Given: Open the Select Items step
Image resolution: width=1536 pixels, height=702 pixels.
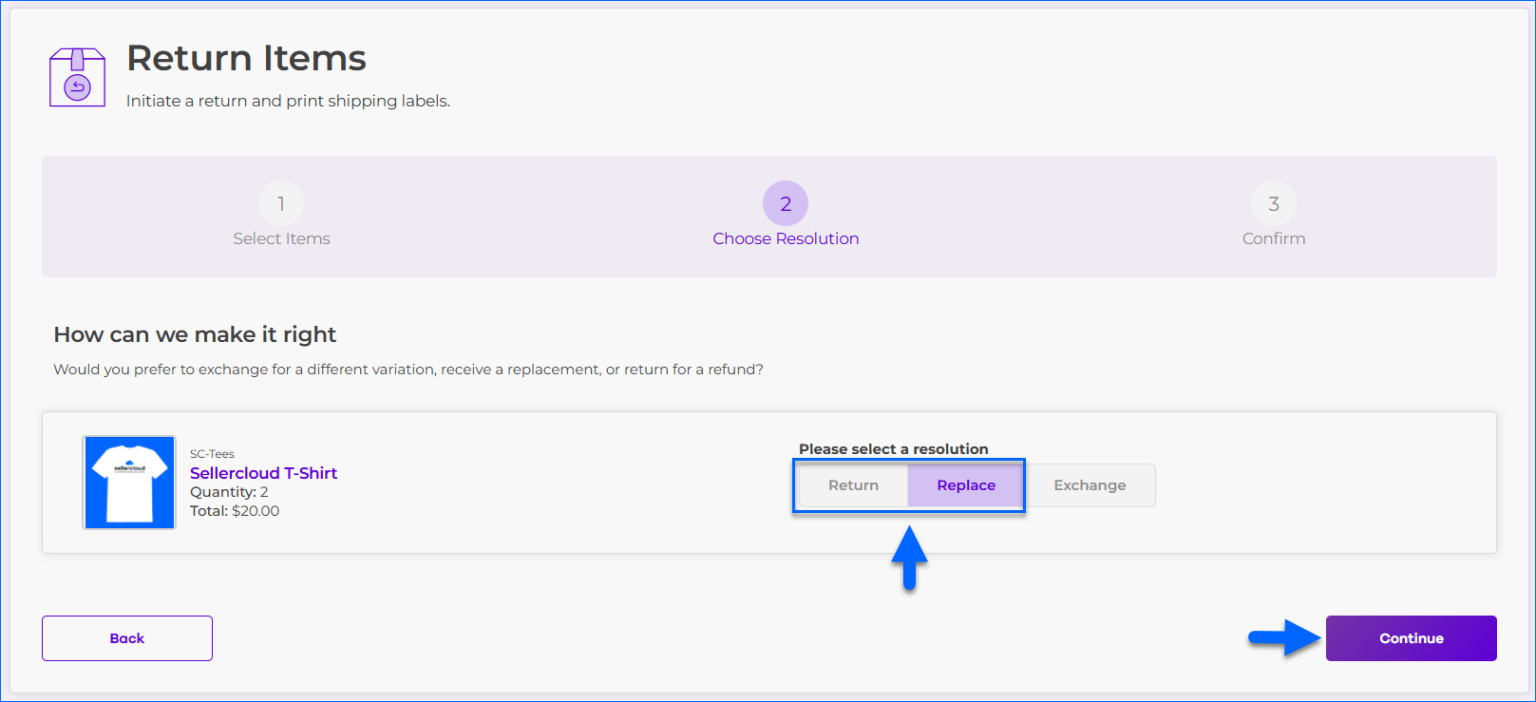Looking at the screenshot, I should (x=281, y=238).
